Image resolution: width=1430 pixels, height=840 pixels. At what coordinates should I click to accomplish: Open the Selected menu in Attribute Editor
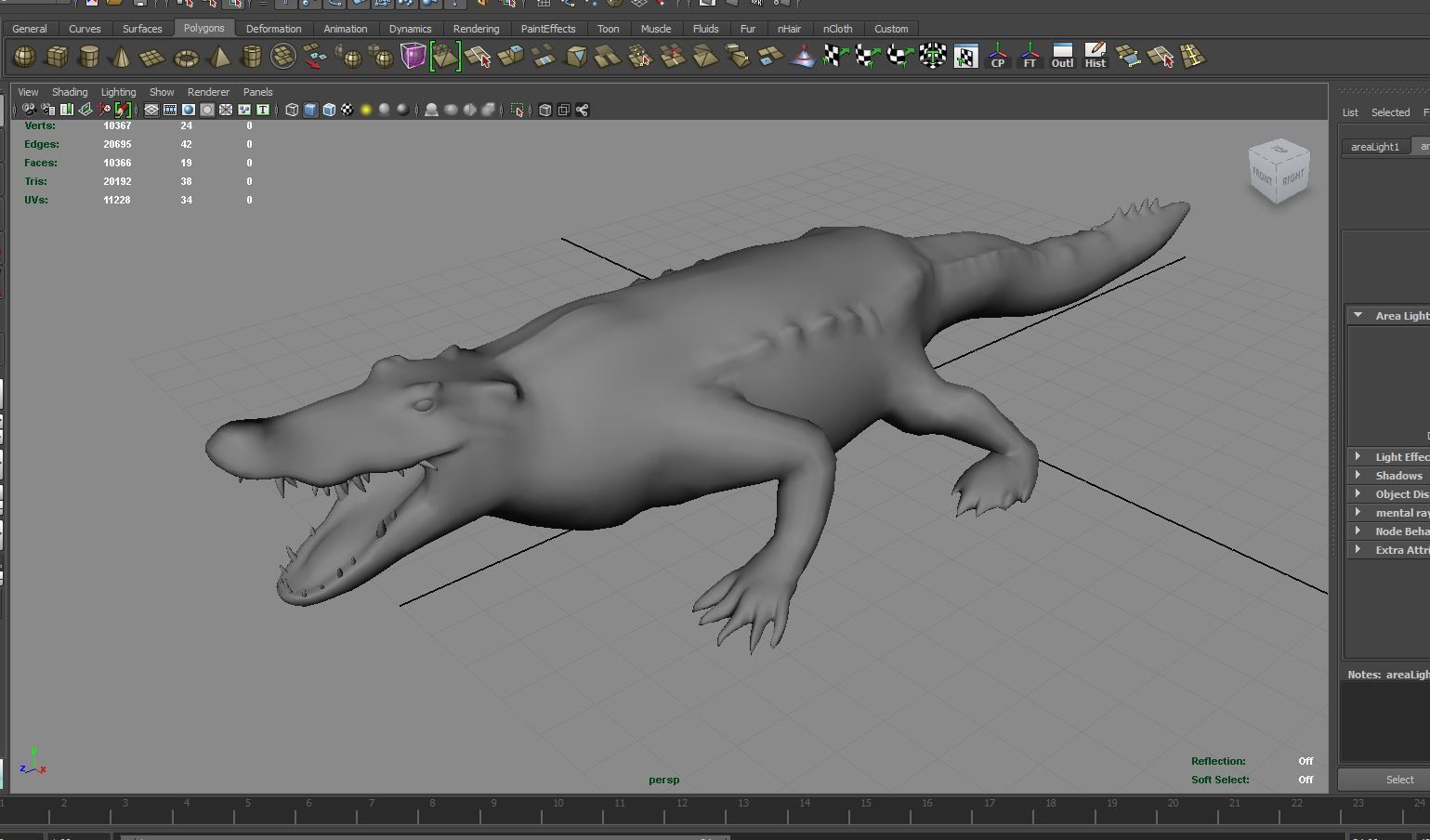click(x=1390, y=112)
